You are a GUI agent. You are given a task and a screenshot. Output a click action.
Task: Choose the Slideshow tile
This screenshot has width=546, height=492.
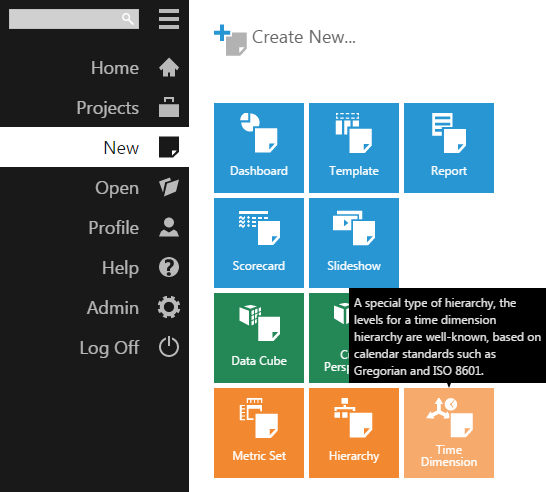354,243
